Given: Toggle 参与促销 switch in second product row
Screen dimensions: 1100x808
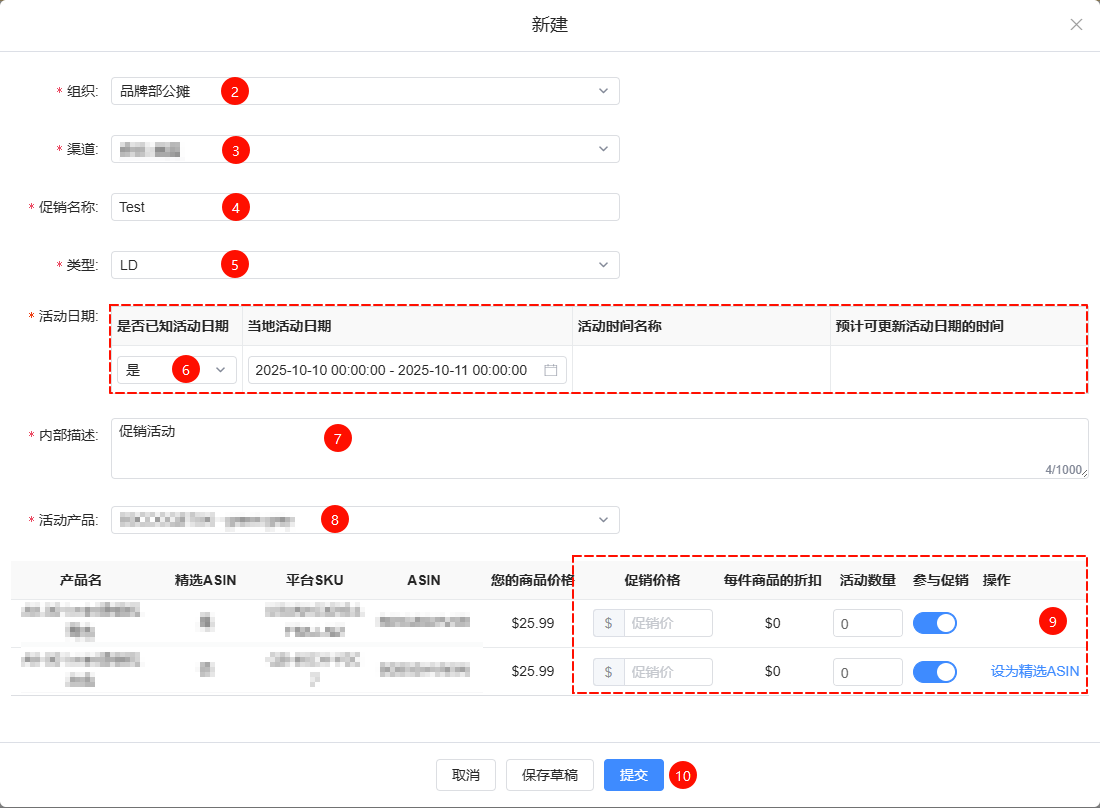Looking at the screenshot, I should tap(935, 672).
